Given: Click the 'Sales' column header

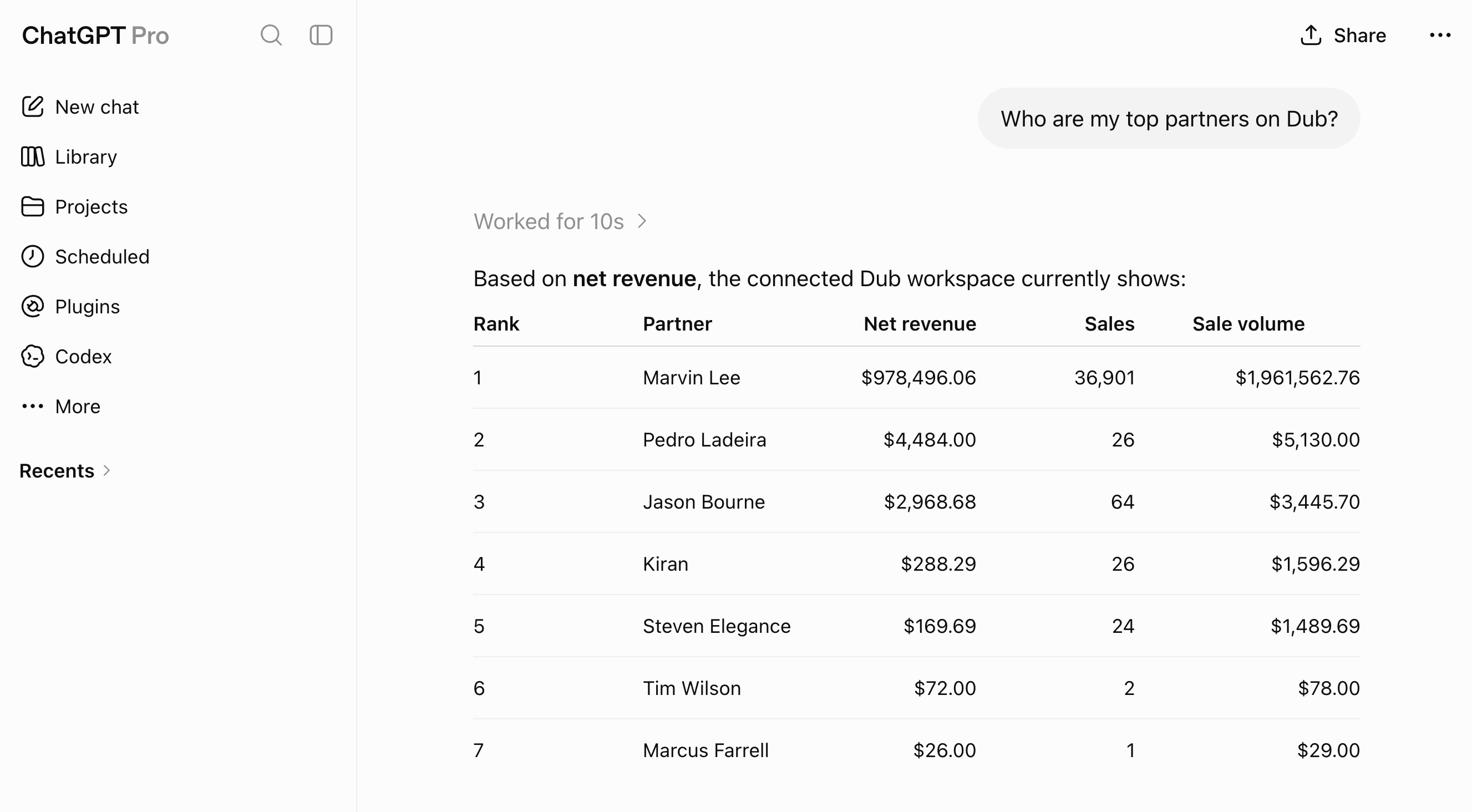Looking at the screenshot, I should (1109, 324).
